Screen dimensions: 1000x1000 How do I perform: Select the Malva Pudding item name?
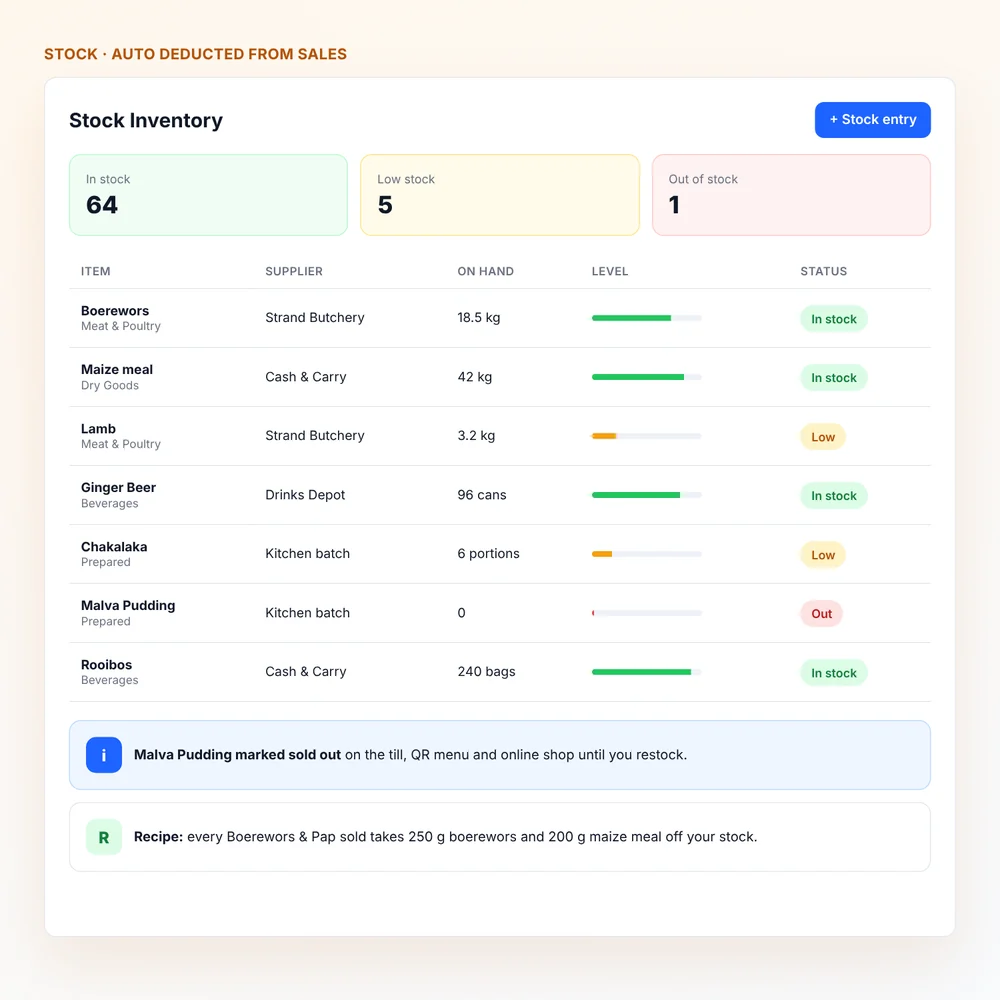pos(128,605)
